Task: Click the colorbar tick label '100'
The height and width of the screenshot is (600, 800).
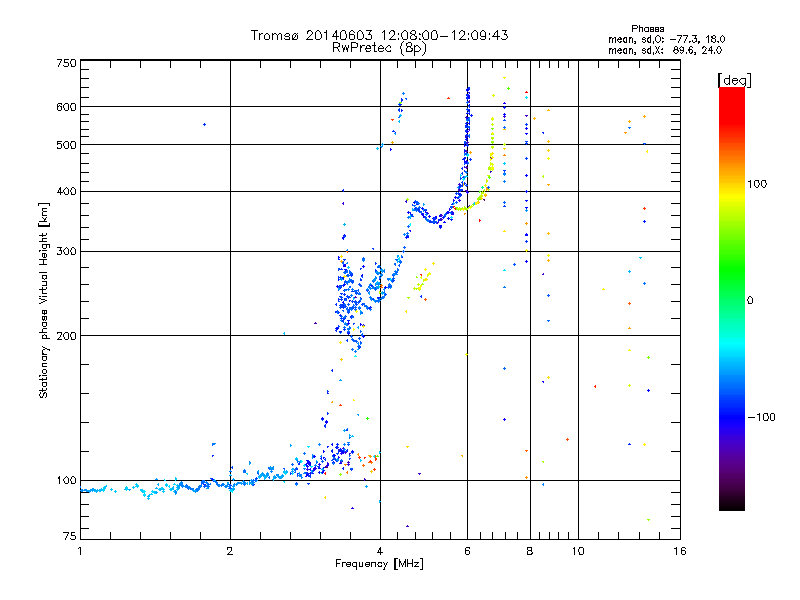Action: (757, 184)
